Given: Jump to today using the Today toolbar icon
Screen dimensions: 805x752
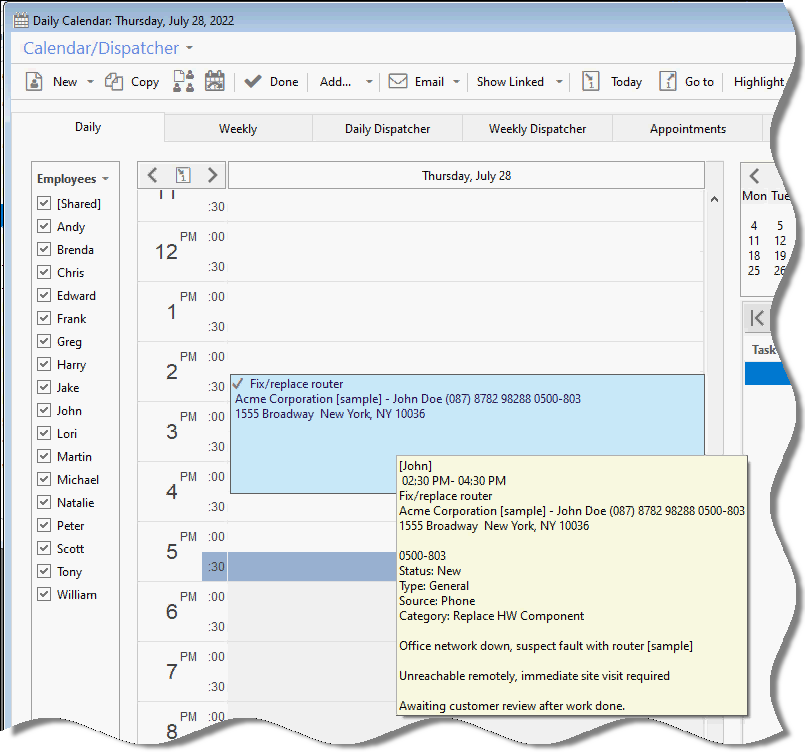Looking at the screenshot, I should coord(591,82).
